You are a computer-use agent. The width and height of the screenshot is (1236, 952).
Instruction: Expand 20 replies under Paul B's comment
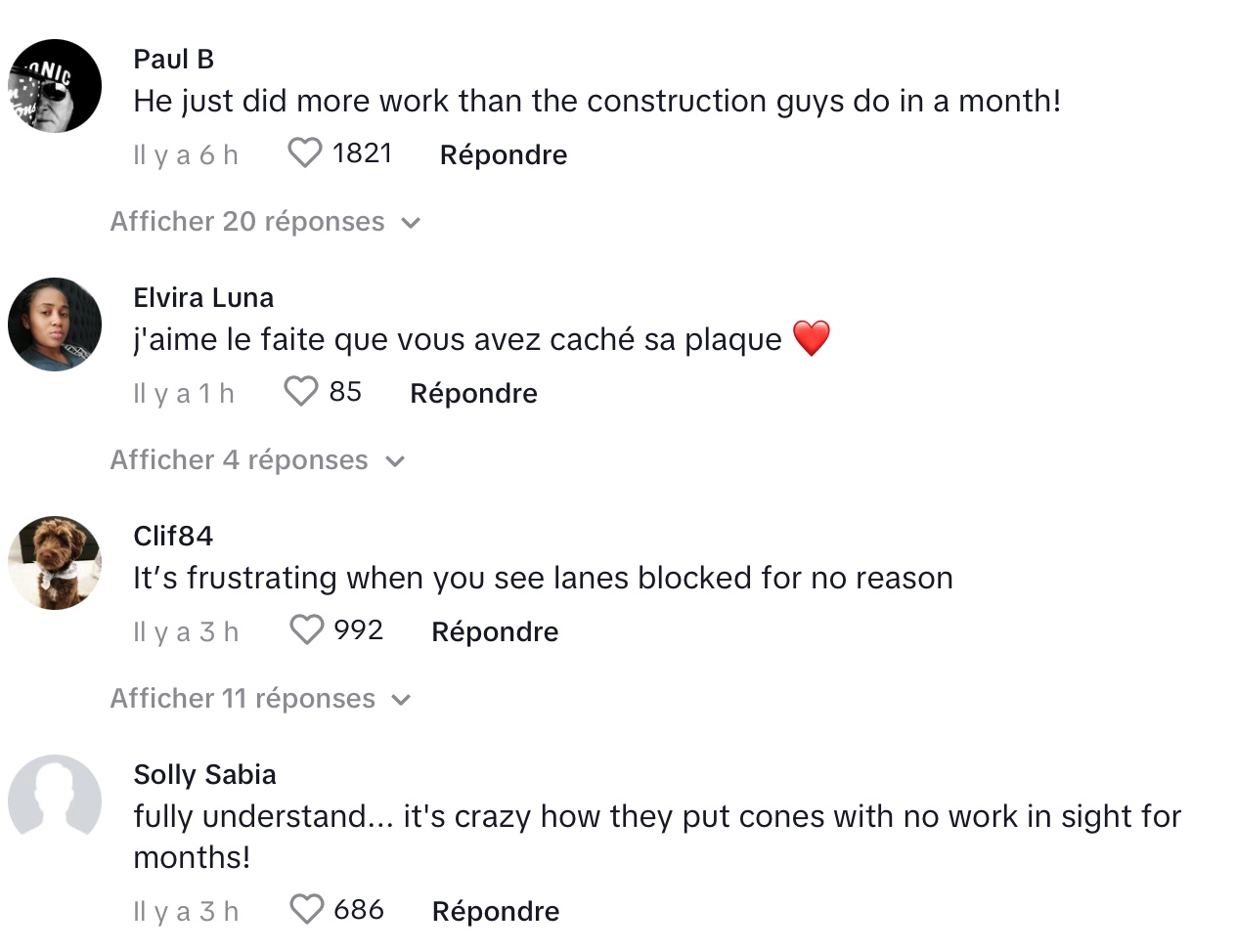click(x=265, y=222)
